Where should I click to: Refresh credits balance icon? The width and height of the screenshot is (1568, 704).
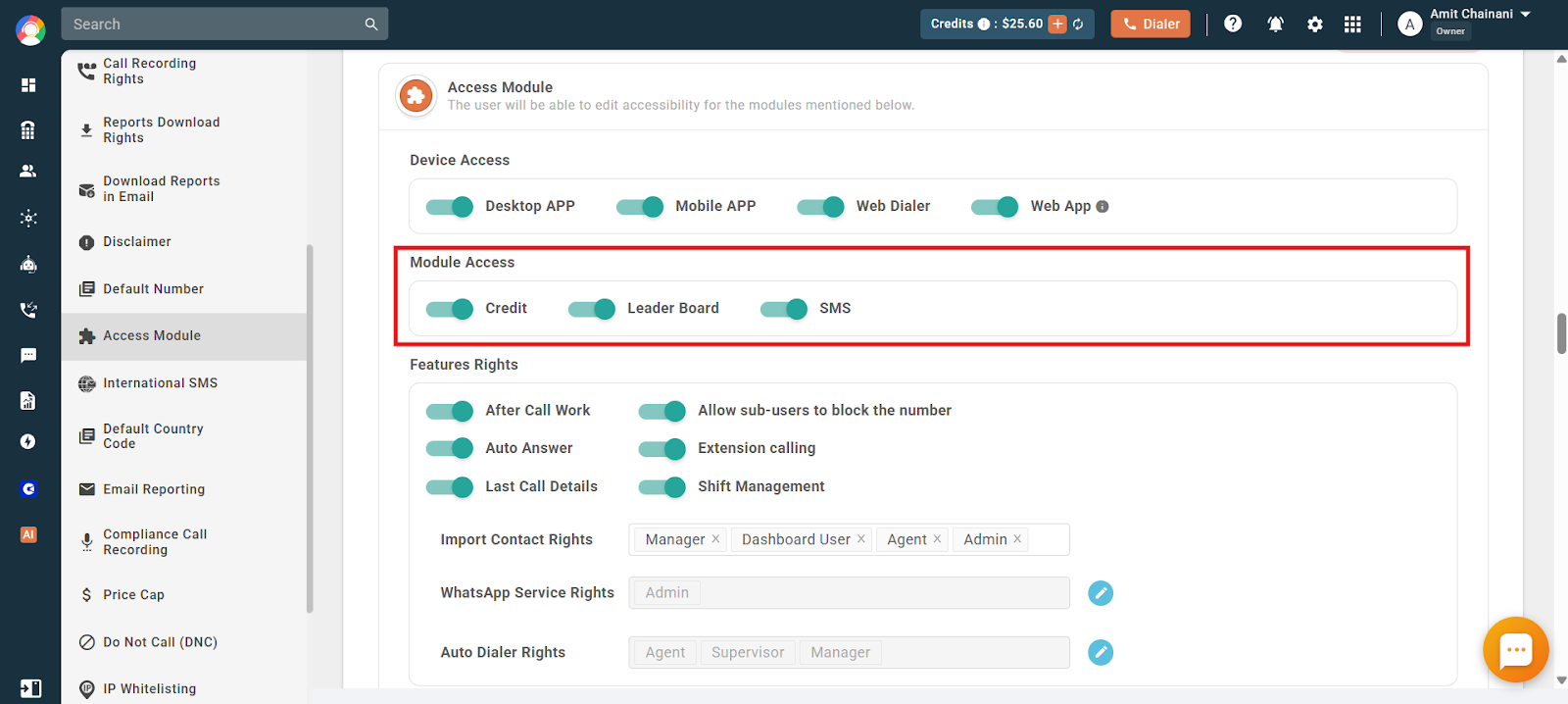click(x=1078, y=25)
